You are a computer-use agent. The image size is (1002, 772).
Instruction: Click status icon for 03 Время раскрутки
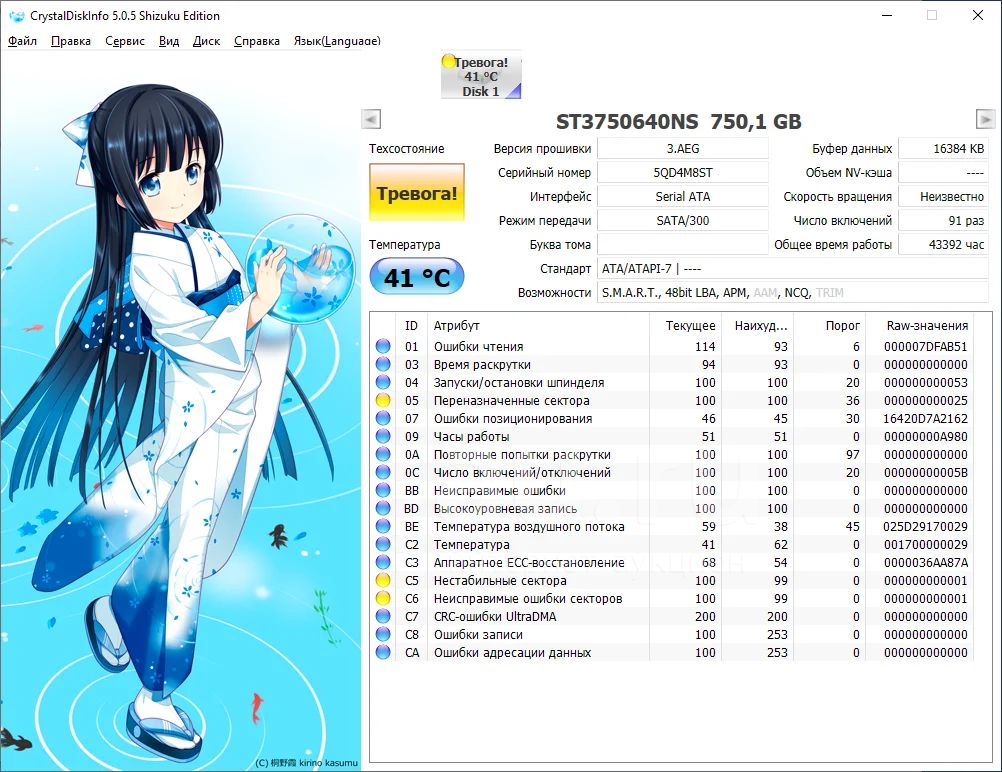pos(383,364)
